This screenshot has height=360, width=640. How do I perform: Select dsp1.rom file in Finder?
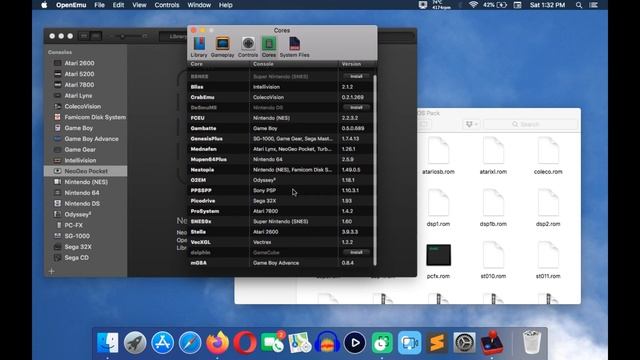[438, 208]
